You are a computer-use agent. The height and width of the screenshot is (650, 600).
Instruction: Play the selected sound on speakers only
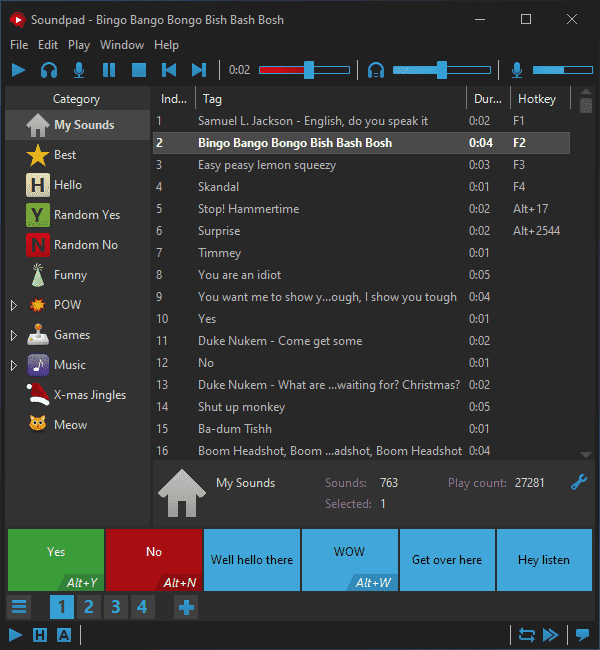point(49,70)
